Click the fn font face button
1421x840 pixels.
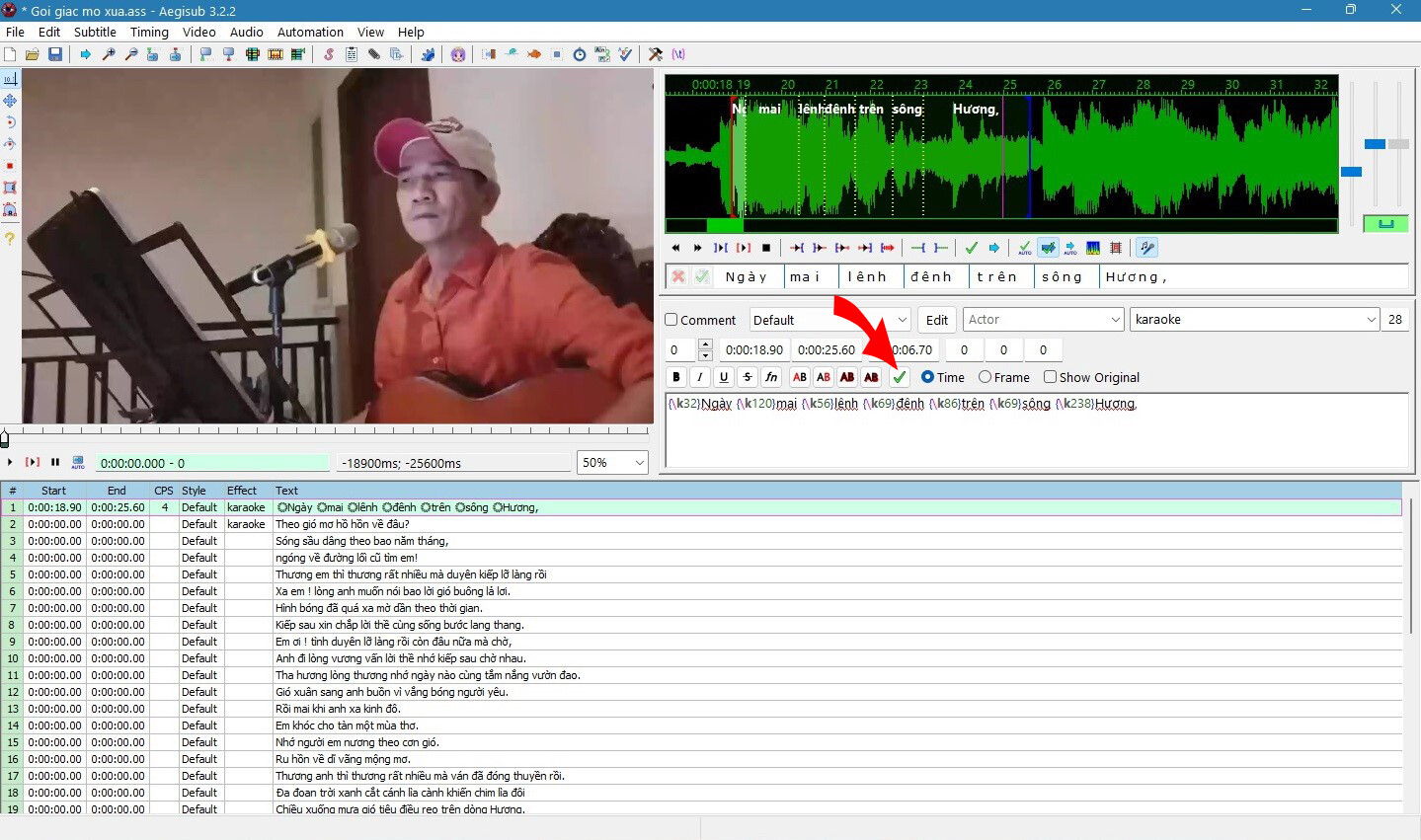coord(771,377)
